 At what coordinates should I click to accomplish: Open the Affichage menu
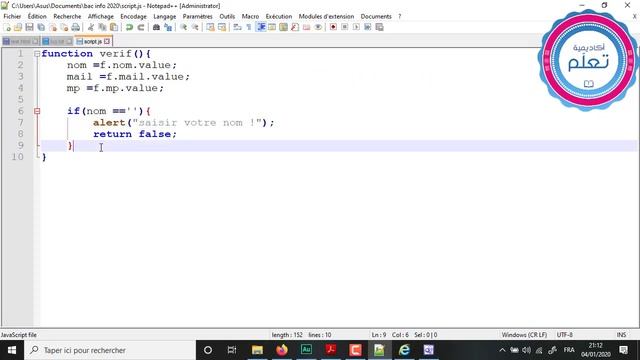tap(101, 16)
